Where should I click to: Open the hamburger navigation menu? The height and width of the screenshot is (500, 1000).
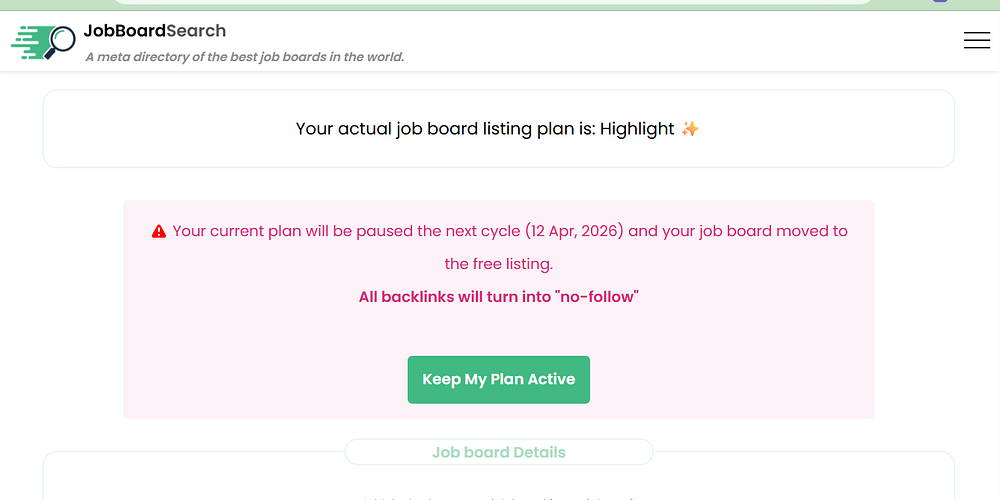point(976,40)
